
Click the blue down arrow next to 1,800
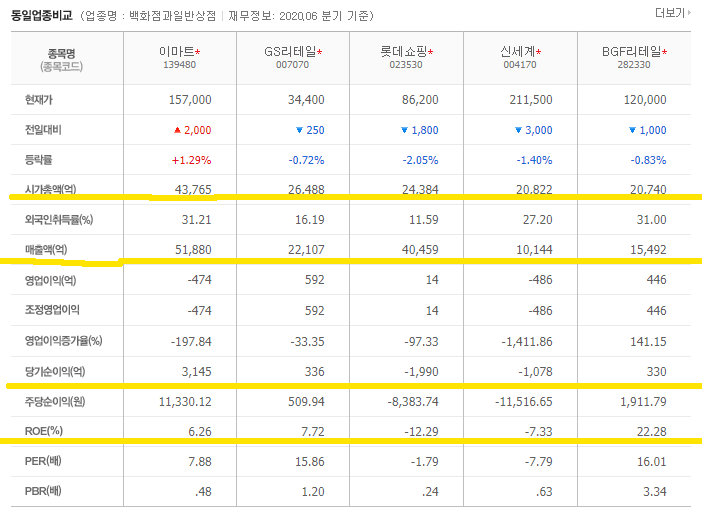click(x=404, y=130)
